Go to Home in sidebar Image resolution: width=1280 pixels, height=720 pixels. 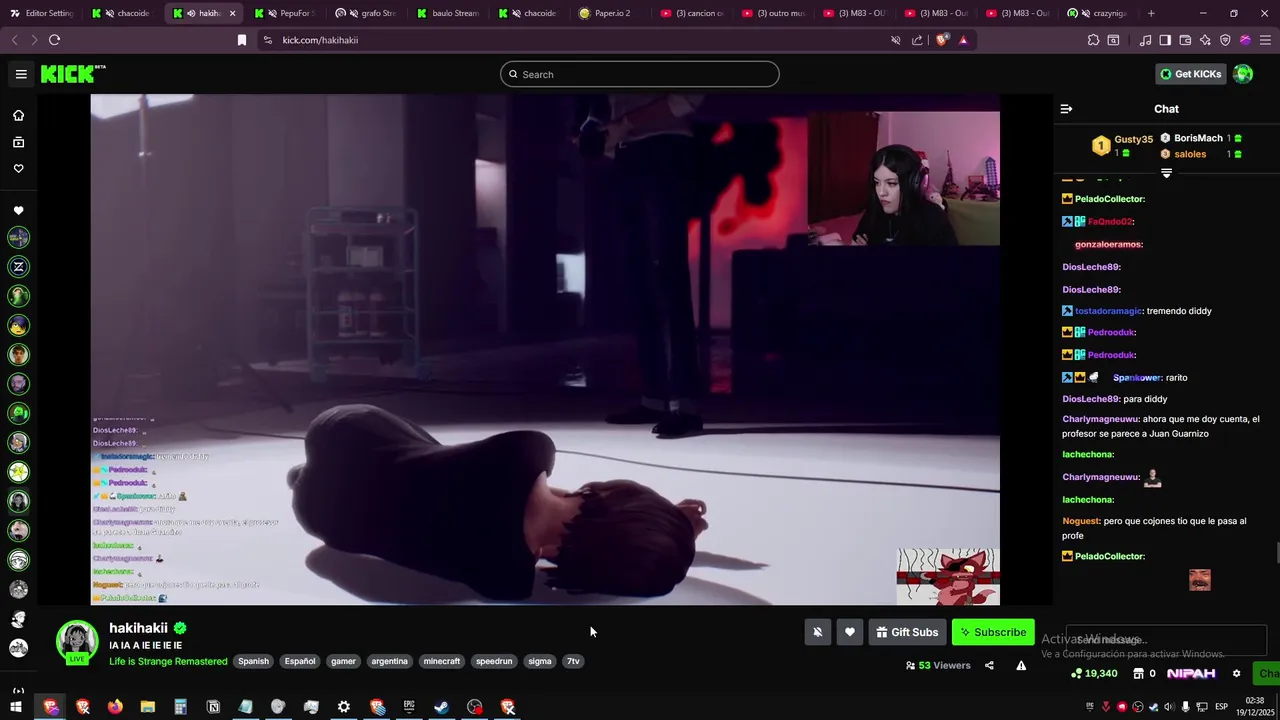point(18,115)
